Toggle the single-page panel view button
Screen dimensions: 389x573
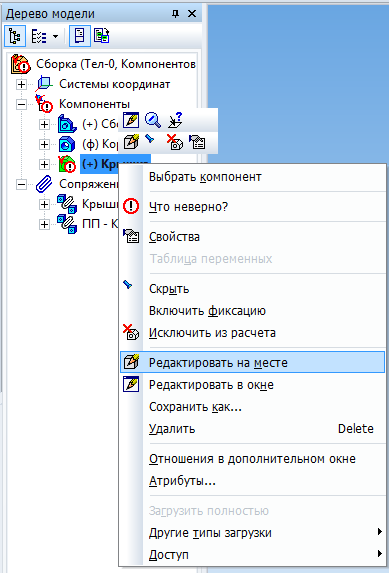80,36
